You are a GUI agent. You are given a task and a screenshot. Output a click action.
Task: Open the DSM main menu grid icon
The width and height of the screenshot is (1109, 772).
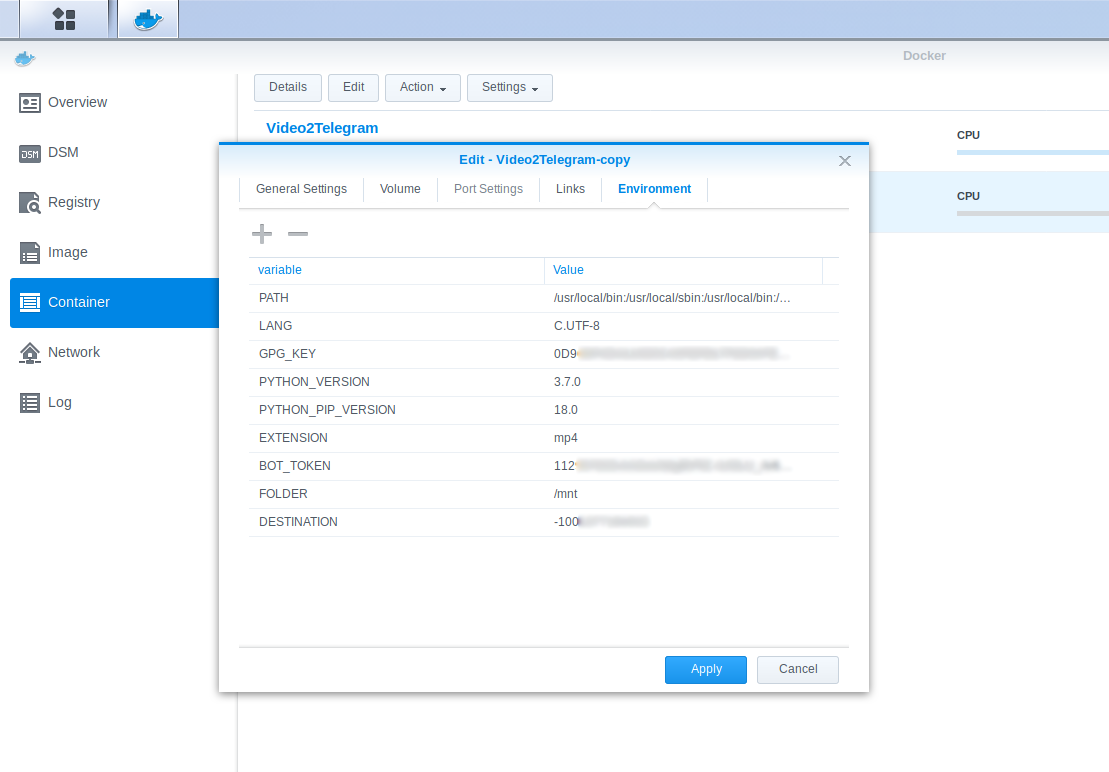coord(64,19)
